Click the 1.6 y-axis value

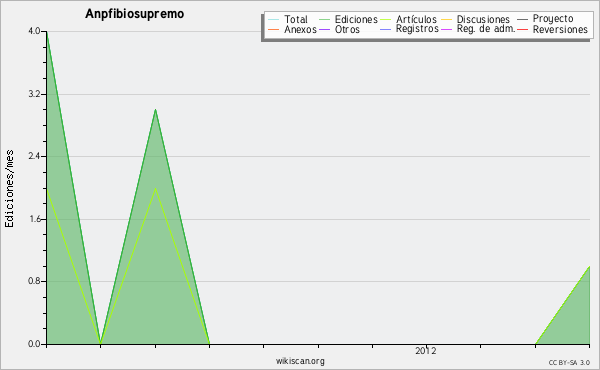[35, 219]
